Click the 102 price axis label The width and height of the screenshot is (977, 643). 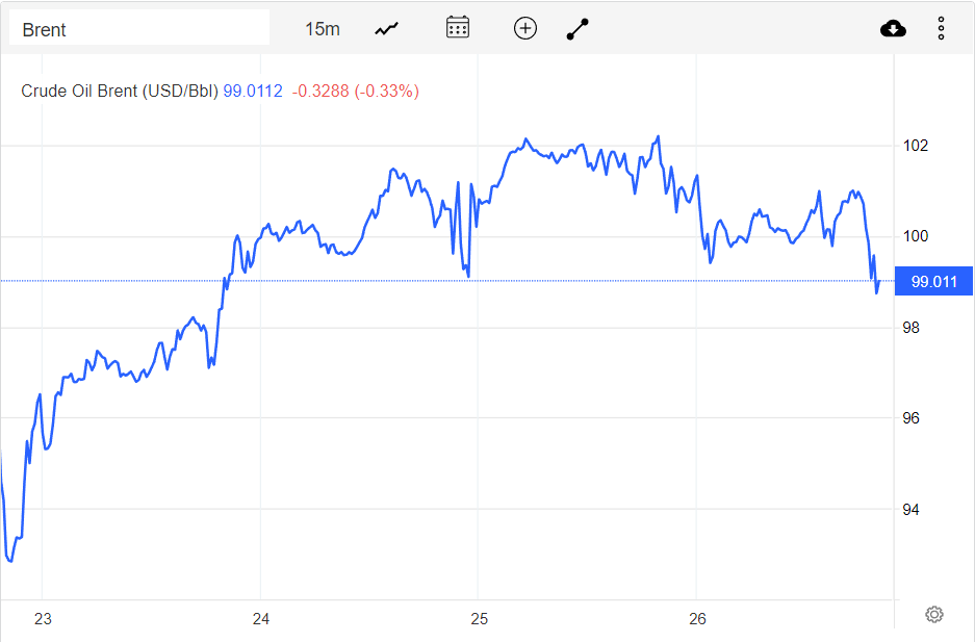916,146
